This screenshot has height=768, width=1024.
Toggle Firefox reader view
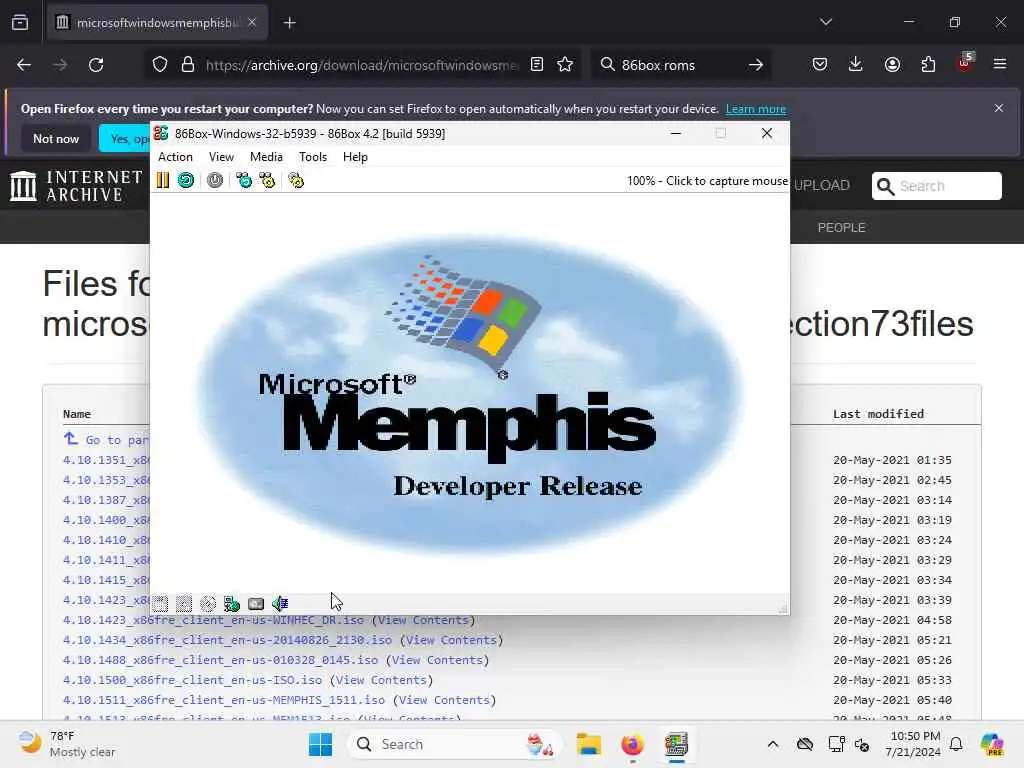(537, 64)
